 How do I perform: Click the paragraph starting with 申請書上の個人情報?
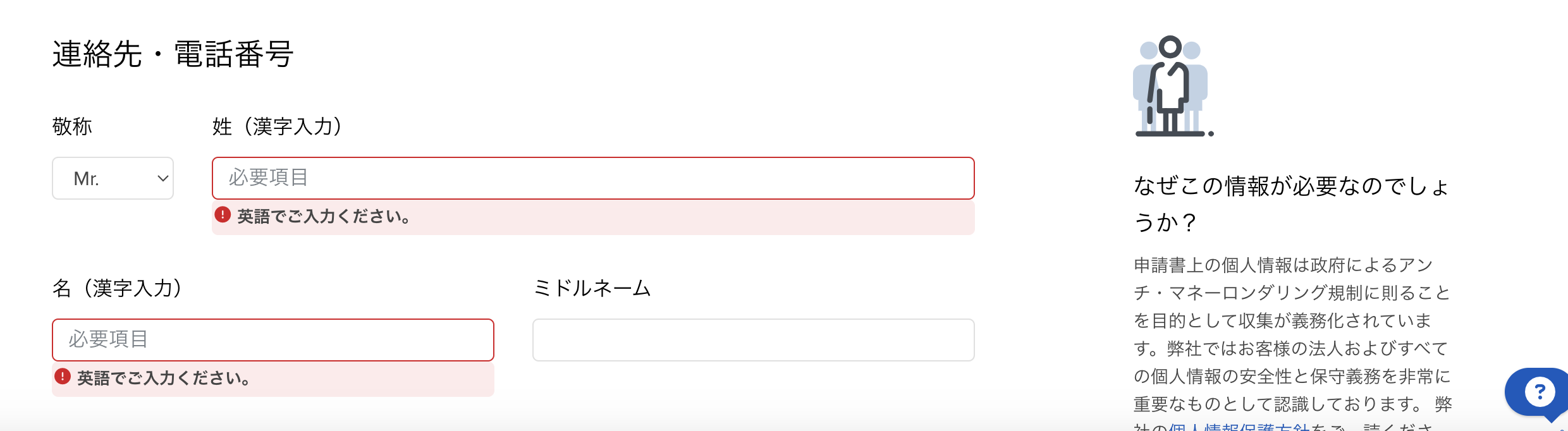tap(1291, 335)
